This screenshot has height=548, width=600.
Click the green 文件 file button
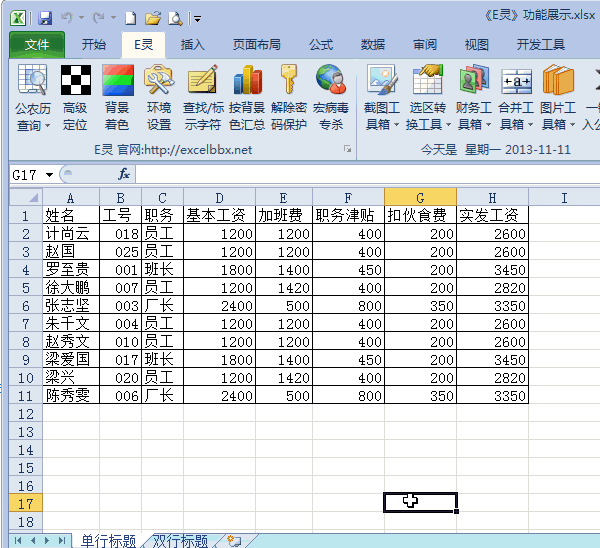click(x=37, y=45)
